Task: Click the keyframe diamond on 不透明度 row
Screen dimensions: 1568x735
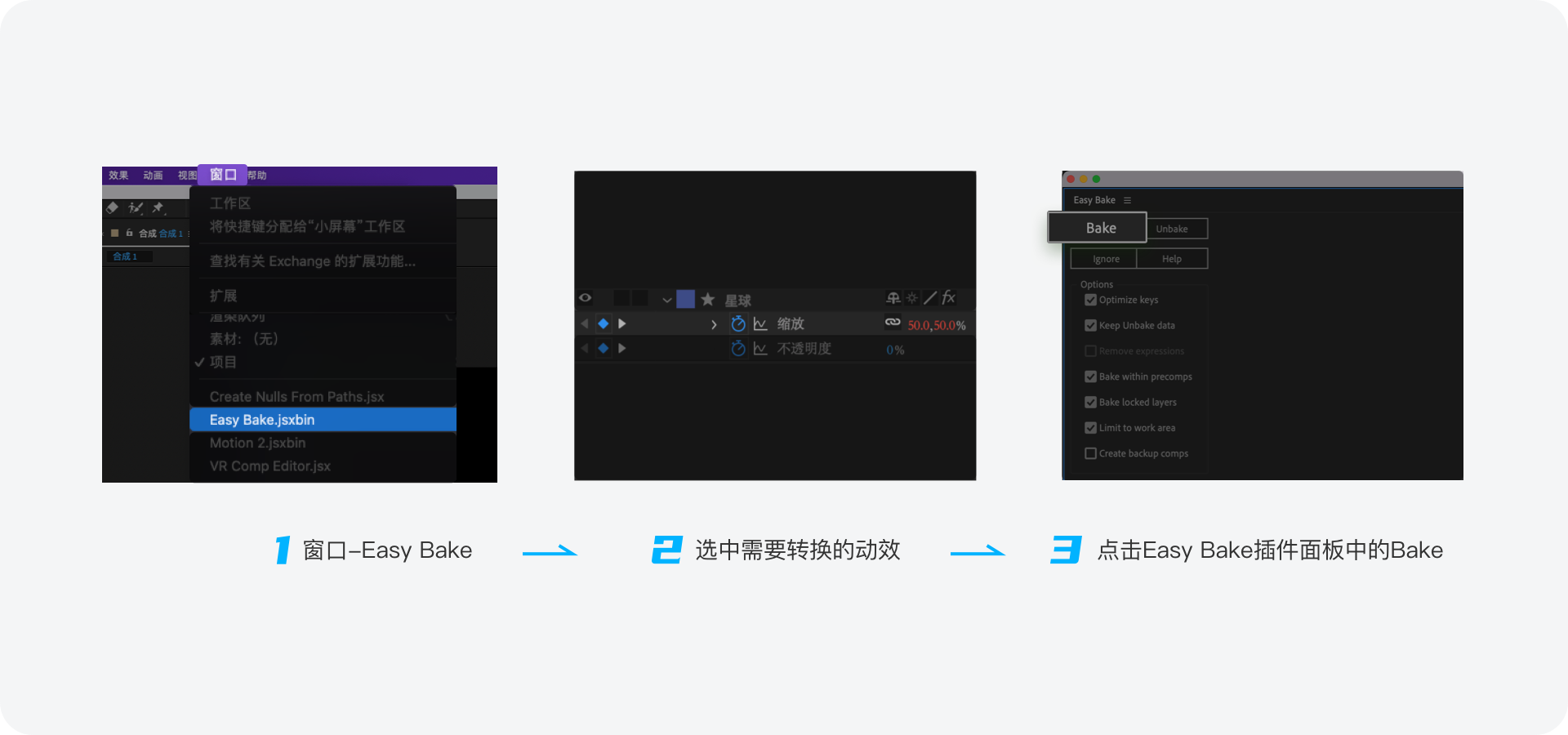Action: click(x=604, y=349)
